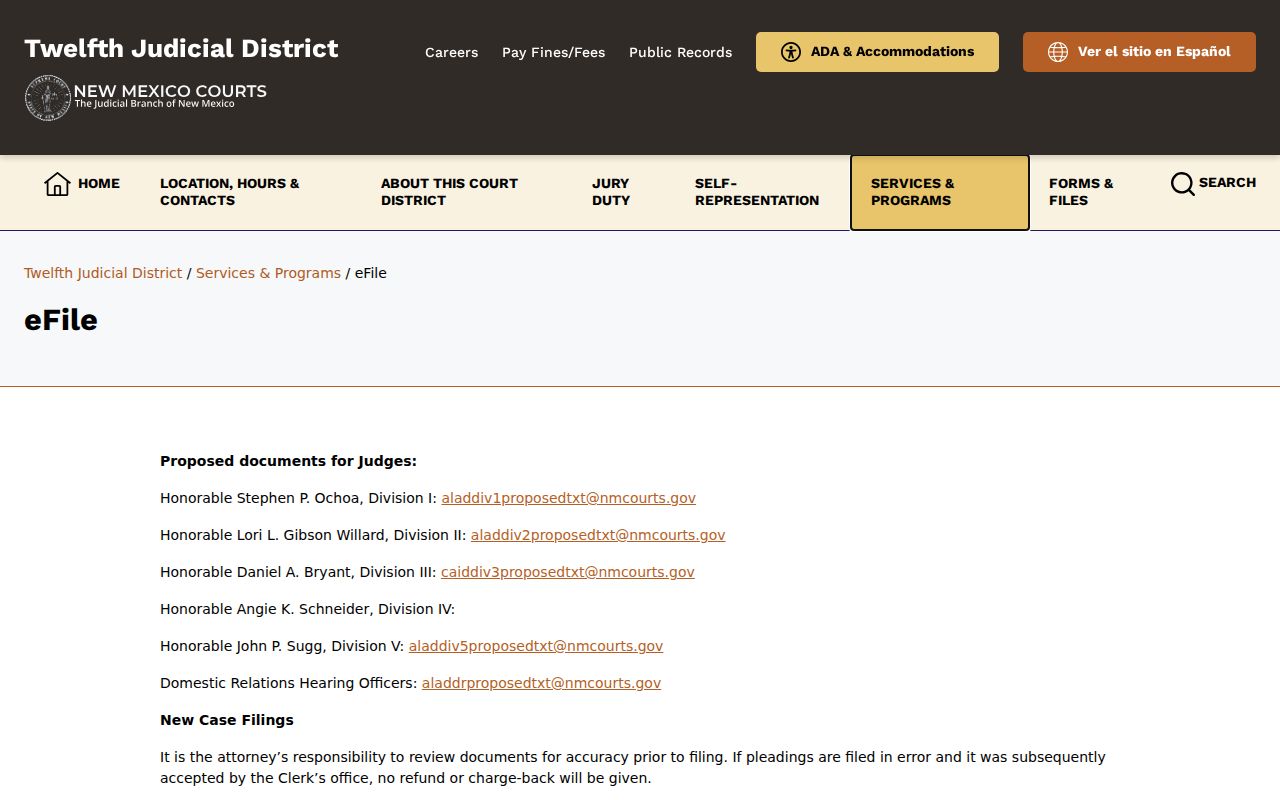Image resolution: width=1280 pixels, height=800 pixels.
Task: Click 'Honorable Angie K. Schneider, Division IV:' text
Action: [307, 609]
